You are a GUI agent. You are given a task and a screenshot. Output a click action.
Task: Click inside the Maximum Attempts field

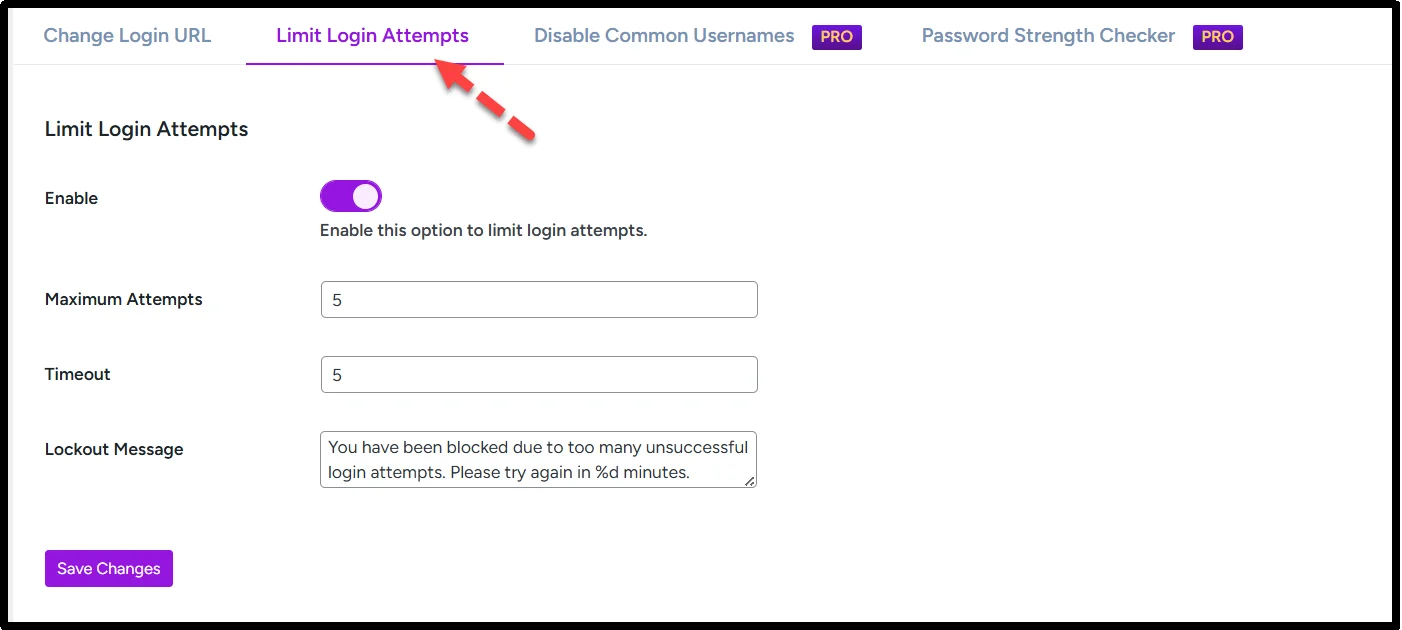click(x=538, y=299)
